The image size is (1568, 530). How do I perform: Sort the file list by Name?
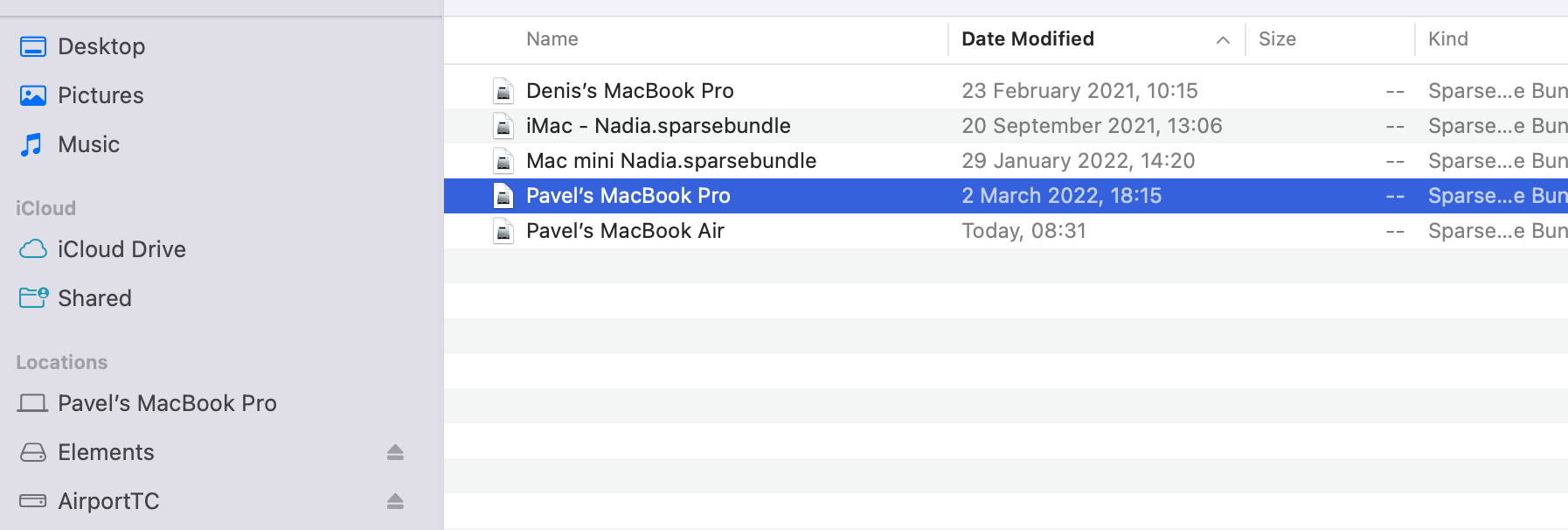[552, 39]
